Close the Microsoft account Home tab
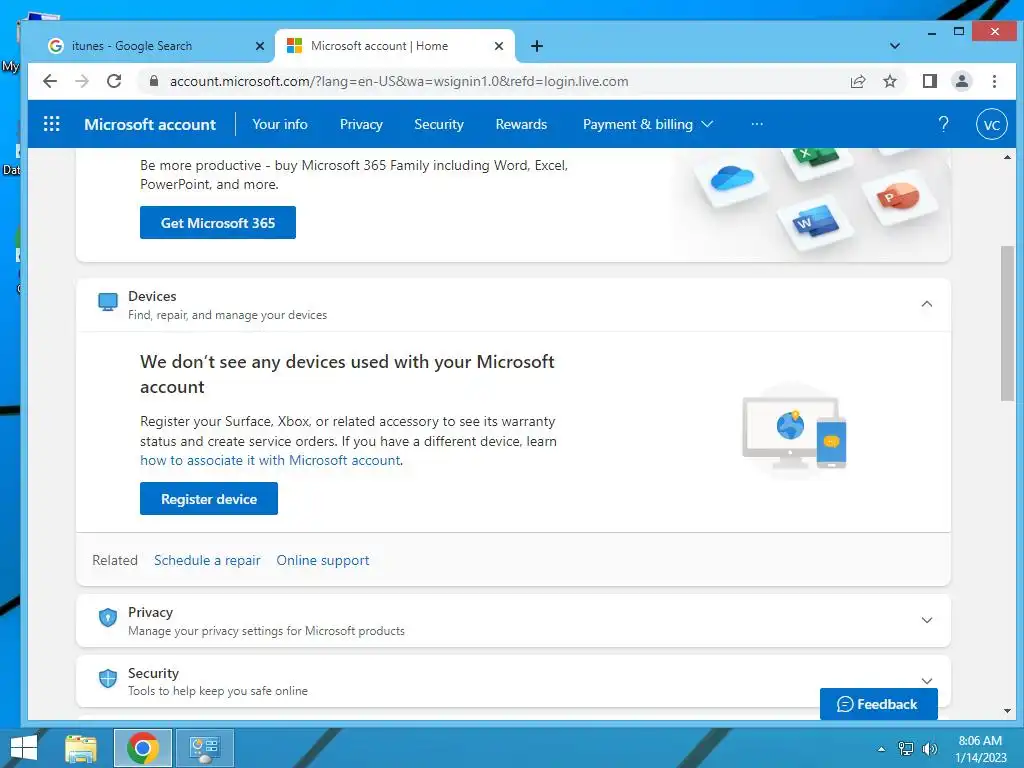1024x768 pixels. [x=499, y=46]
